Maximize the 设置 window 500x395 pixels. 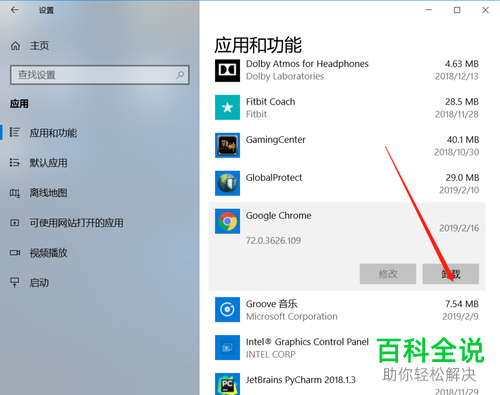pos(457,10)
